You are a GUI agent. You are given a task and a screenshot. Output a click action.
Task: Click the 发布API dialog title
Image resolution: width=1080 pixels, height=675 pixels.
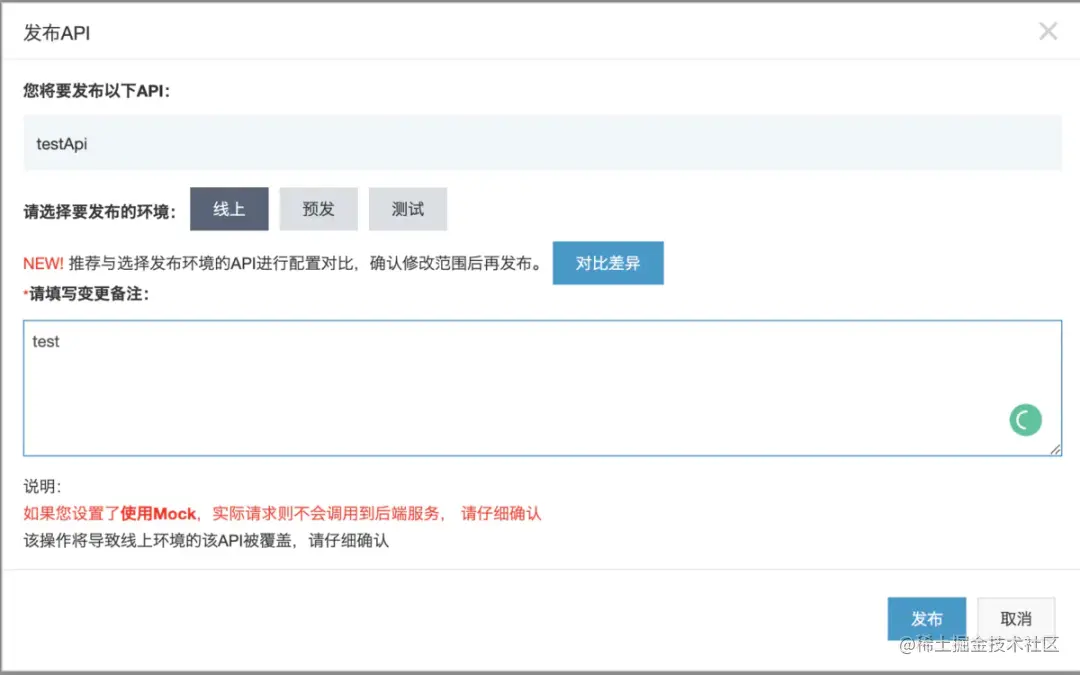(x=56, y=33)
